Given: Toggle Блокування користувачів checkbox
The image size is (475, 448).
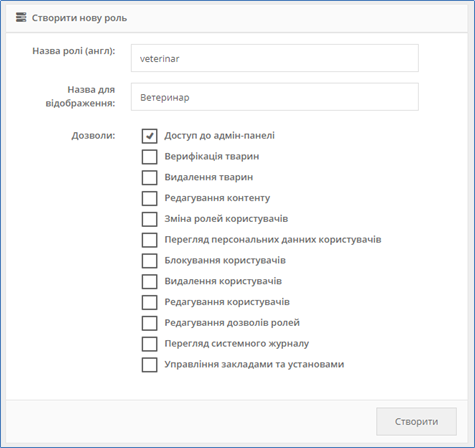Looking at the screenshot, I should [149, 261].
